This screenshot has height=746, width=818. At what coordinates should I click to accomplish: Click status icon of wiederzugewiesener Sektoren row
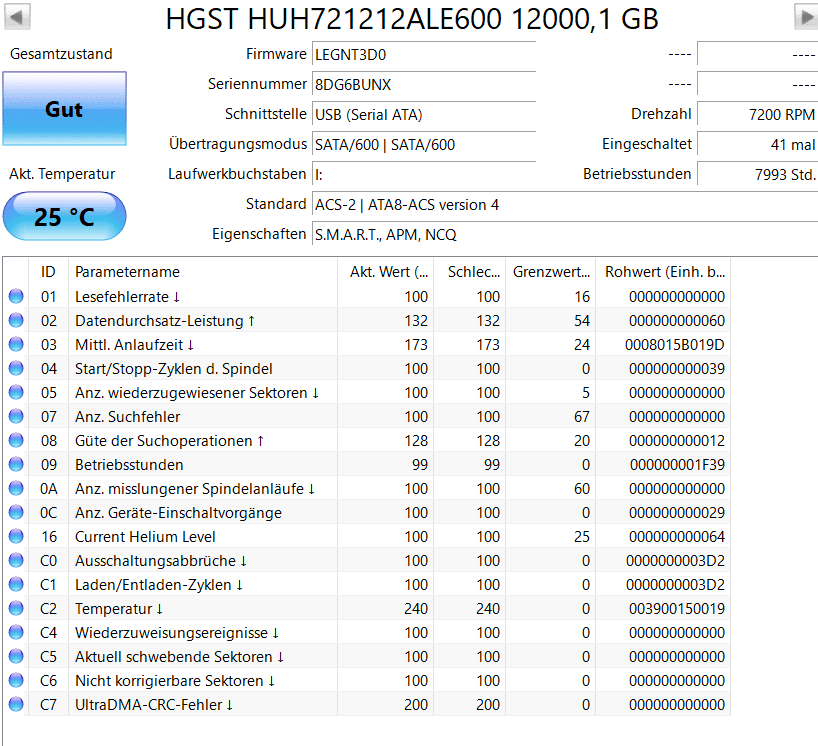[16, 392]
